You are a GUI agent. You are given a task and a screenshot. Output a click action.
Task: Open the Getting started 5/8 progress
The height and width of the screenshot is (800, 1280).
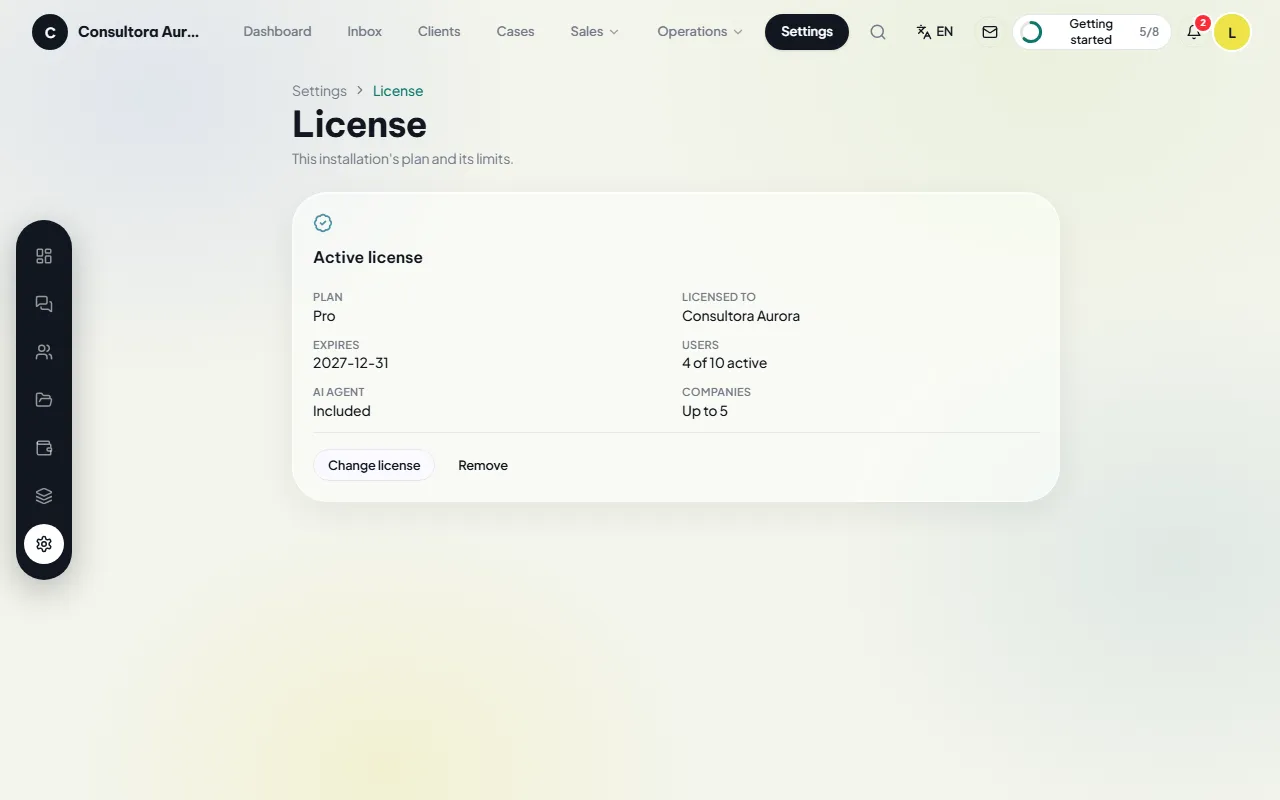1092,32
